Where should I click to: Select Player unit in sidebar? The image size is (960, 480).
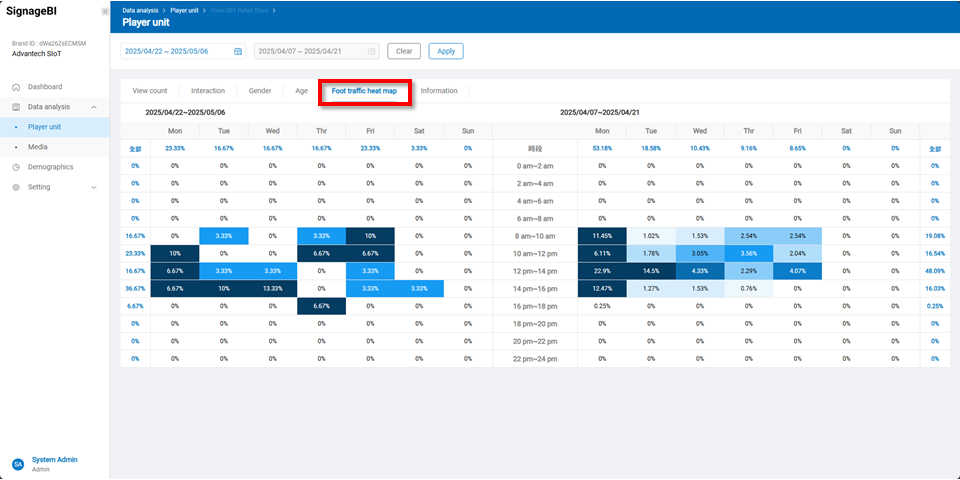click(x=44, y=127)
